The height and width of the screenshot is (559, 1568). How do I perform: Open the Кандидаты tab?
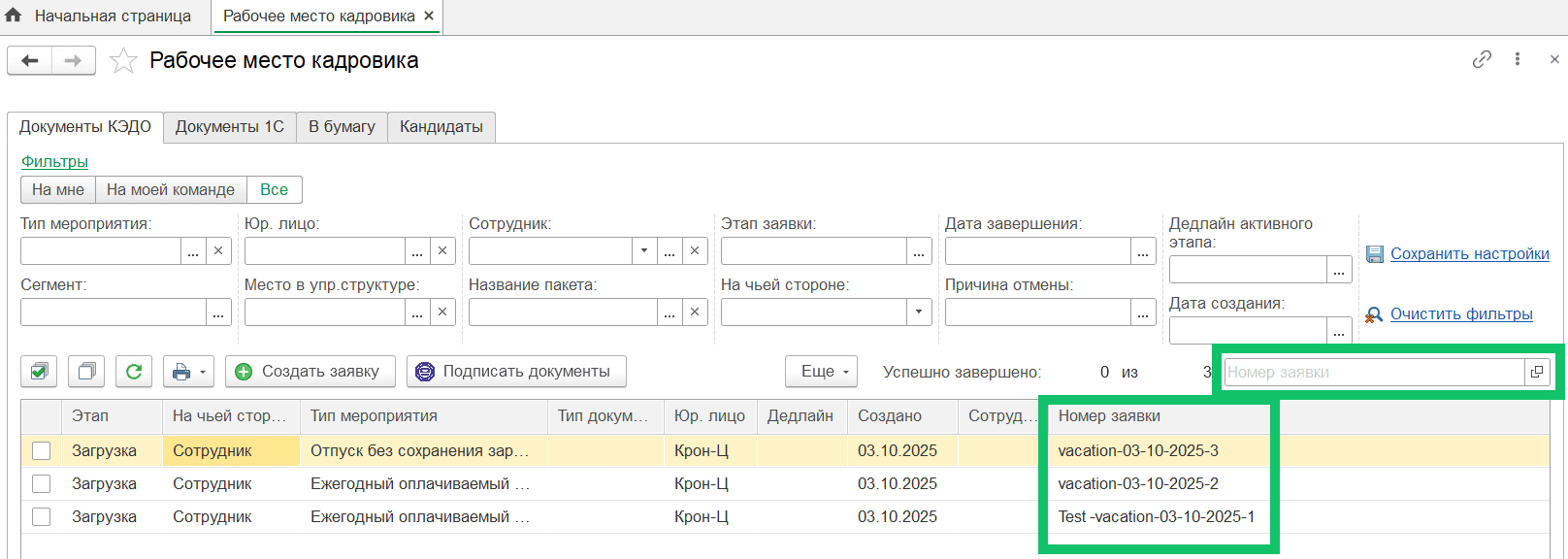(x=441, y=127)
